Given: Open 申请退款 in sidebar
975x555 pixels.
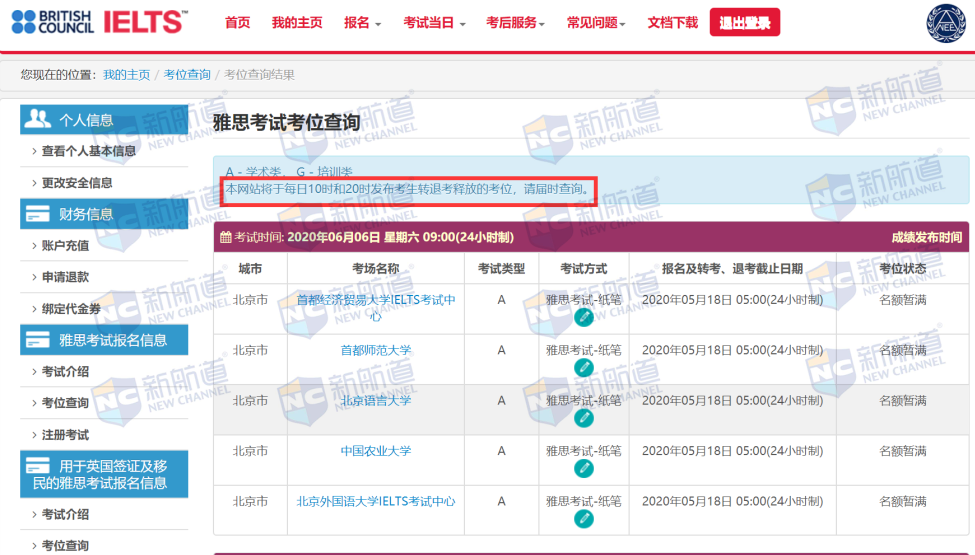Looking at the screenshot, I should coord(65,277).
